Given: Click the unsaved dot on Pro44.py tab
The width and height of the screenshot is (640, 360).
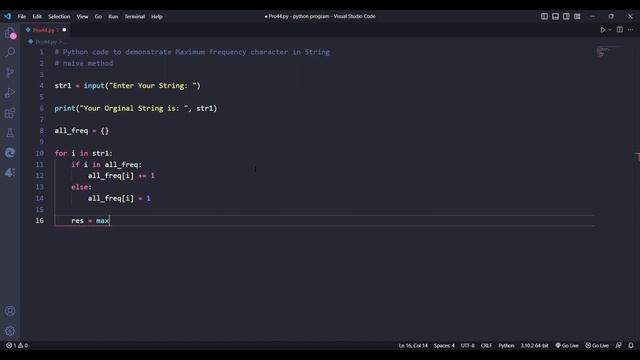Looking at the screenshot, I should pyautogui.click(x=64, y=30).
